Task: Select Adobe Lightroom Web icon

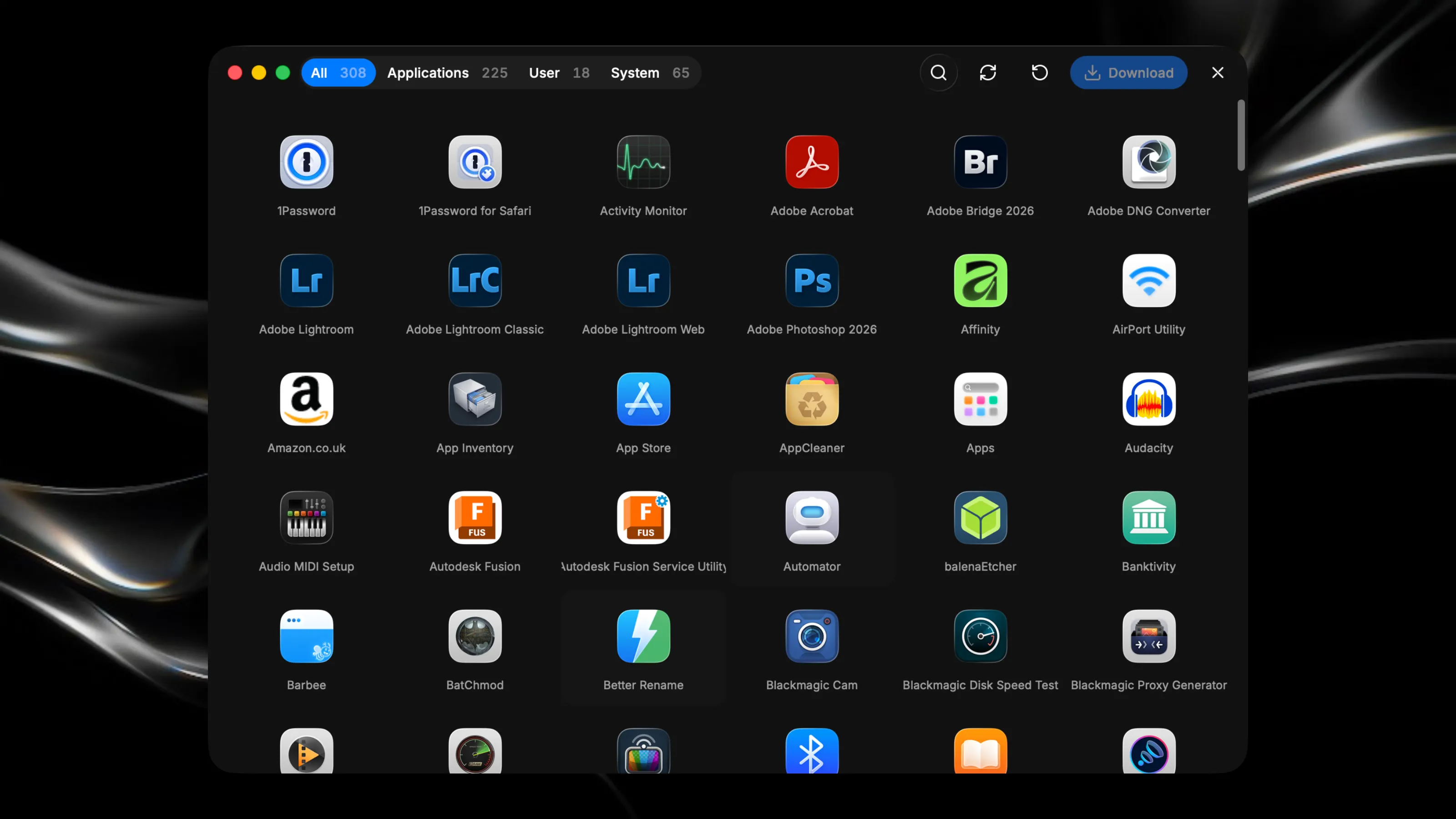Action: tap(643, 280)
